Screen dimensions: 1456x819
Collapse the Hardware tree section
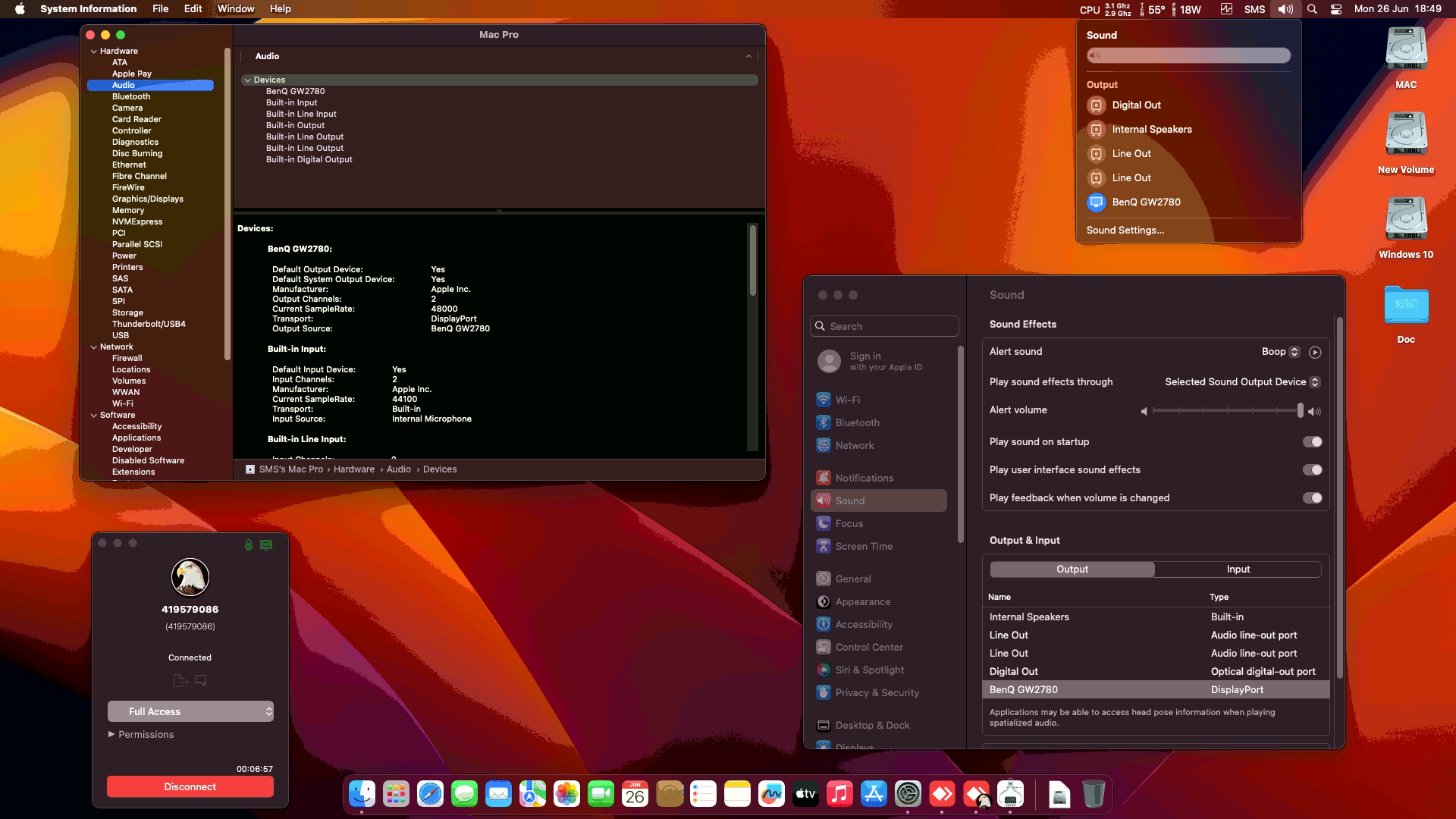coord(94,52)
